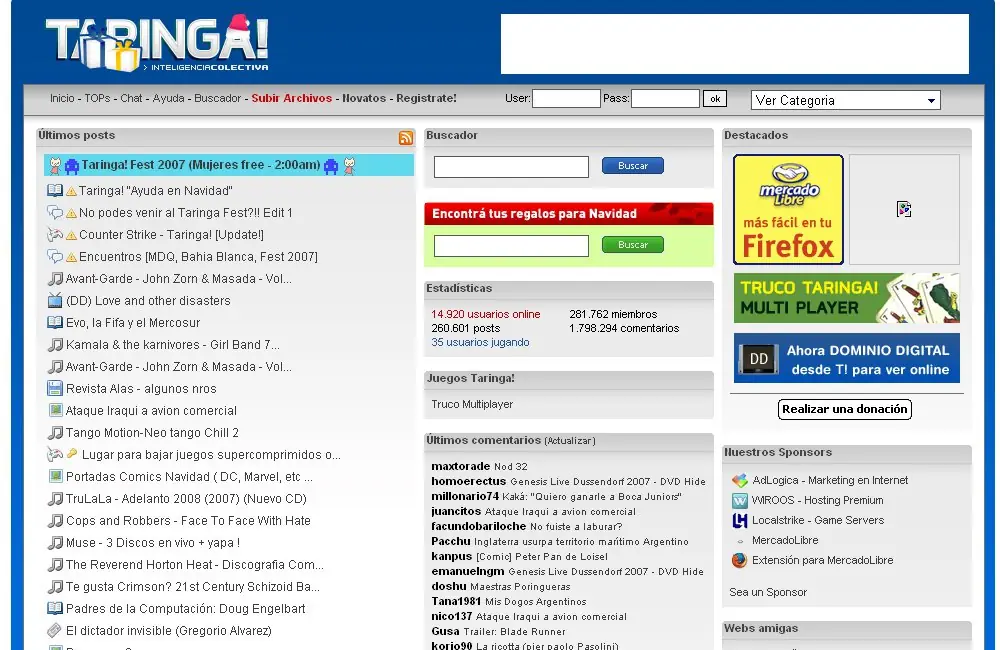
Task: Click the Truco Multiplayer link
Action: click(x=472, y=404)
